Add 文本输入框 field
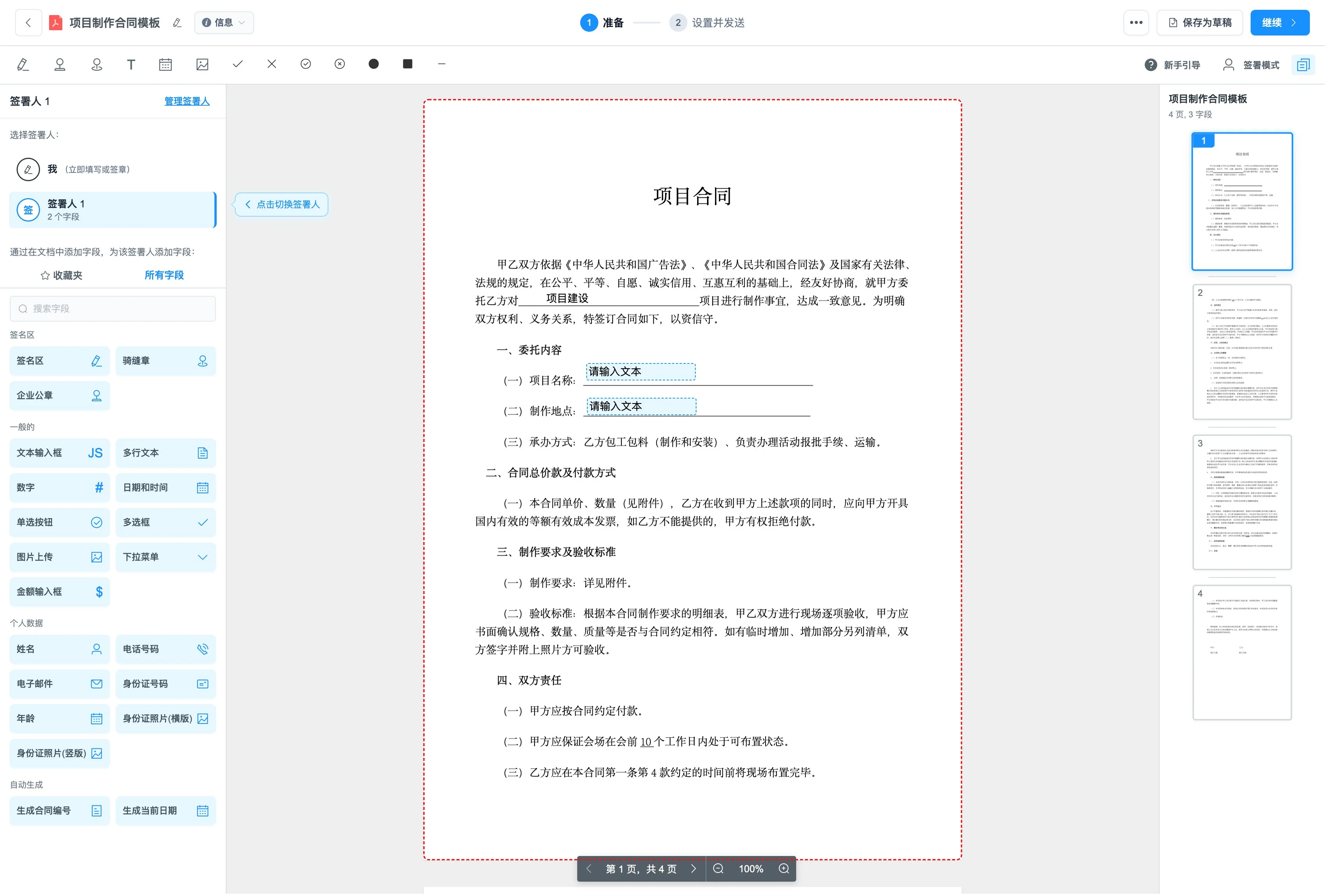 point(60,453)
